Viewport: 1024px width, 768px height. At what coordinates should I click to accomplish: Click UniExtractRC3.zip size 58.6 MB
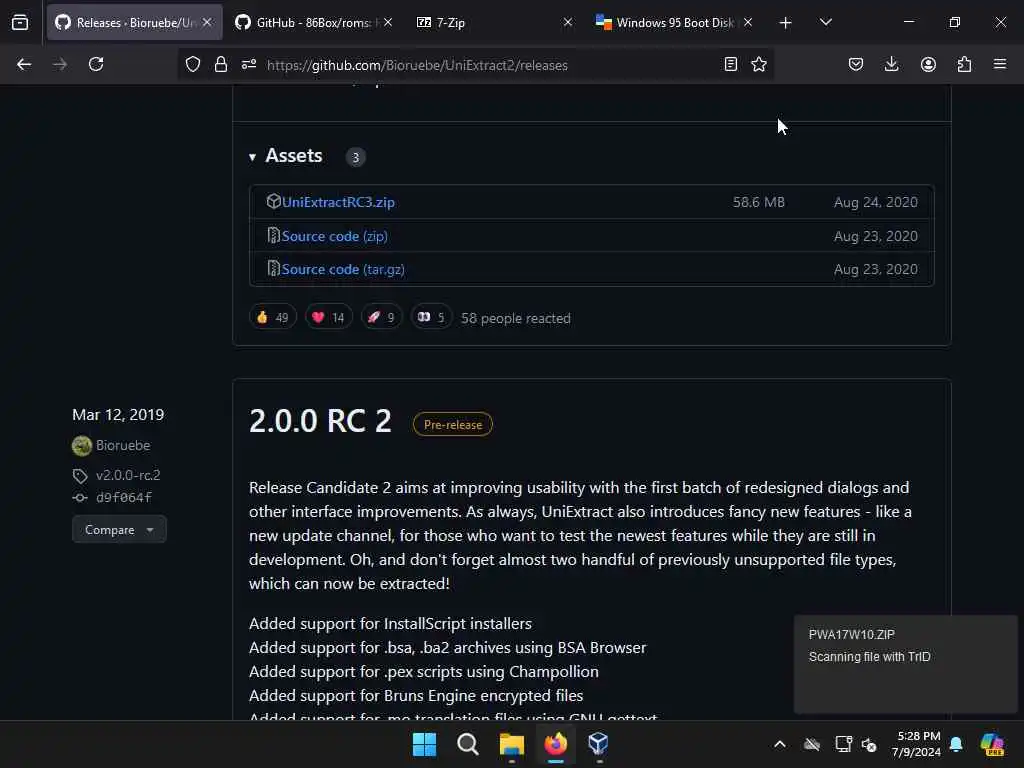click(759, 202)
